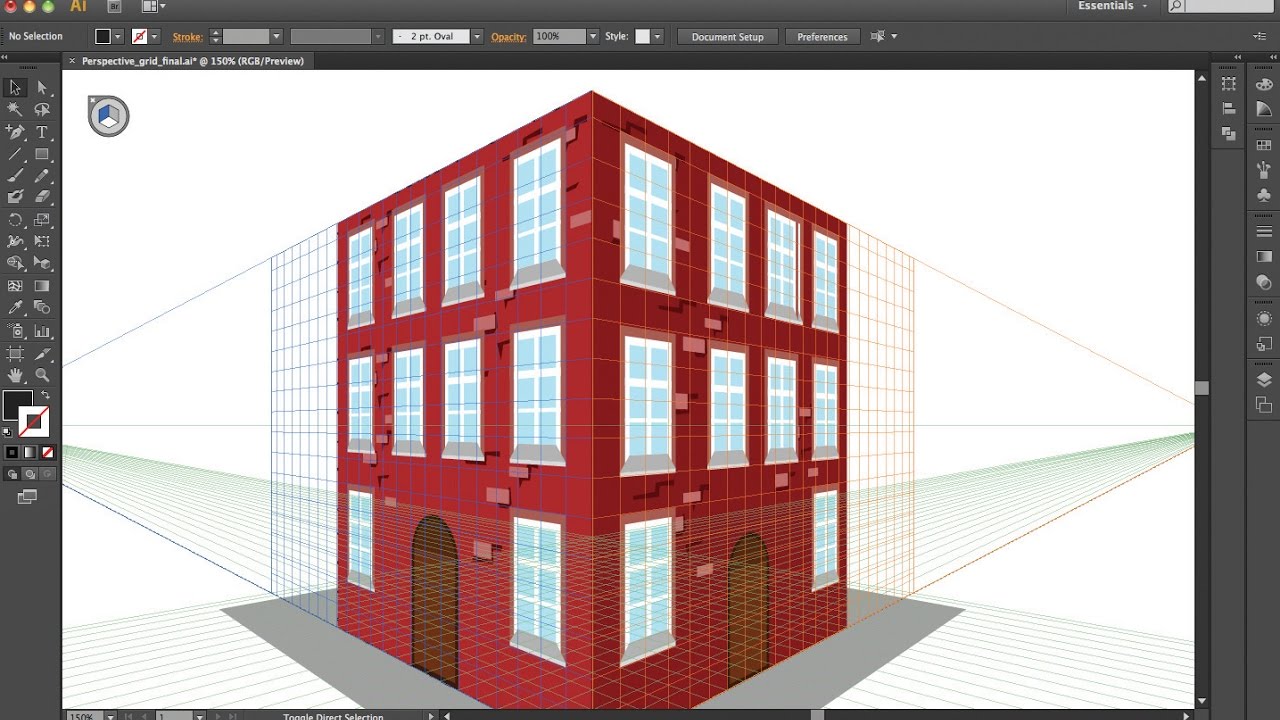Select the Pencil tool
The image size is (1280, 720).
(42, 176)
